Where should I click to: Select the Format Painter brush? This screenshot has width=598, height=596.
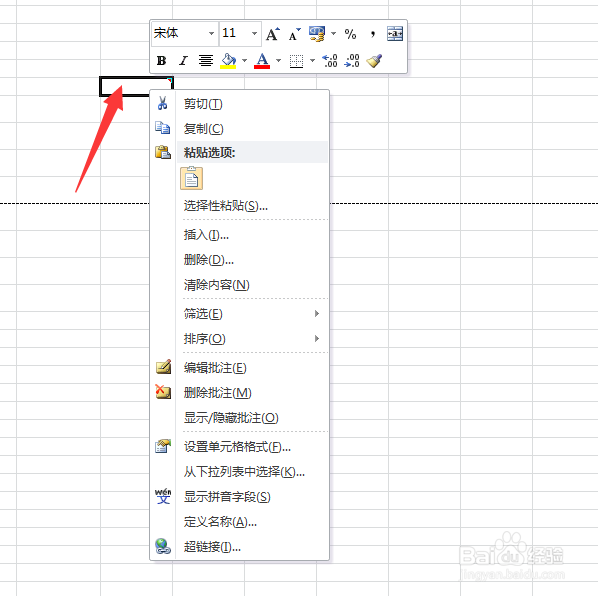click(x=374, y=61)
